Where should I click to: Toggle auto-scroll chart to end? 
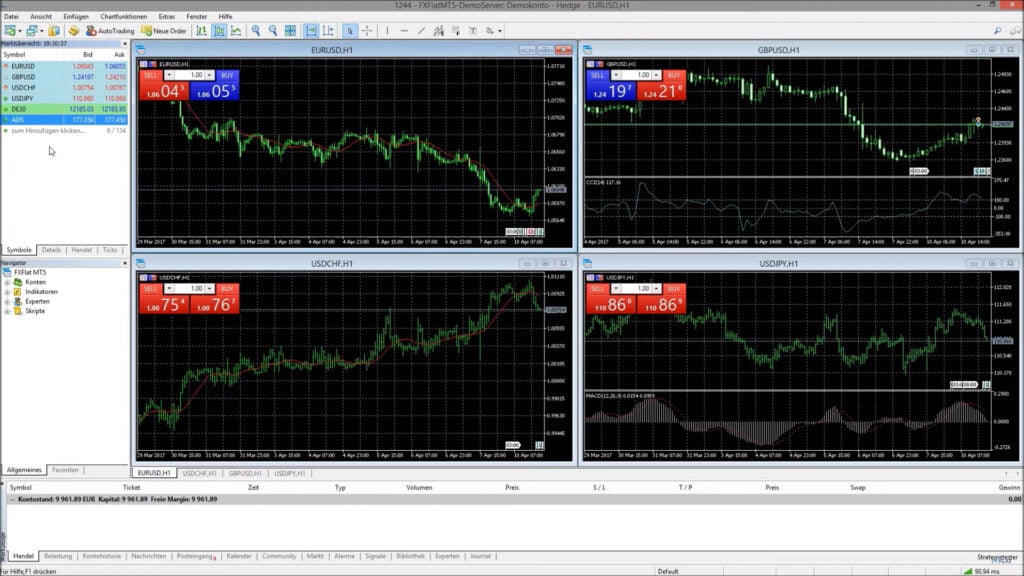point(311,31)
